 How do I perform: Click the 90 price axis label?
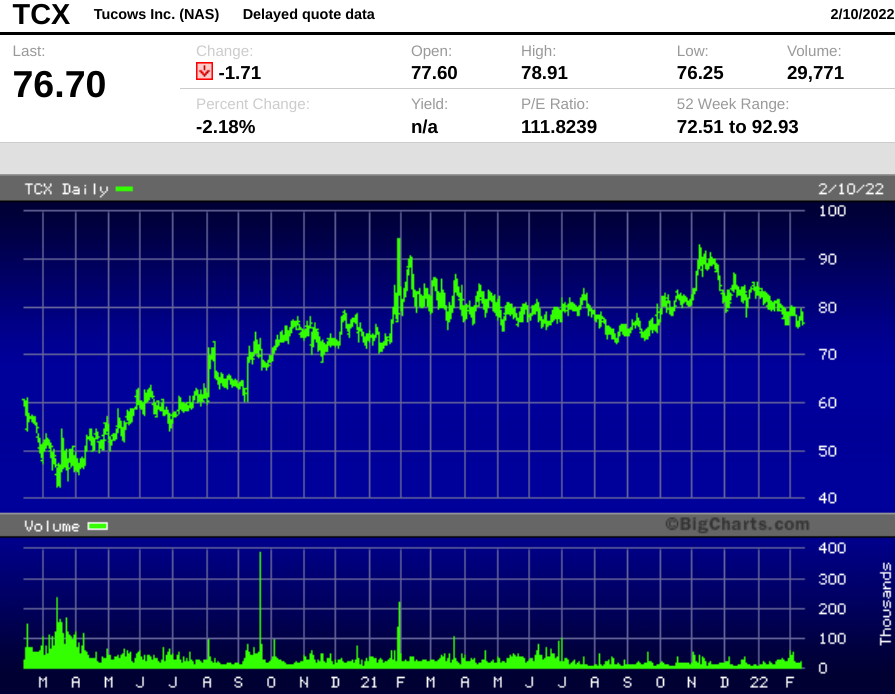[x=828, y=259]
